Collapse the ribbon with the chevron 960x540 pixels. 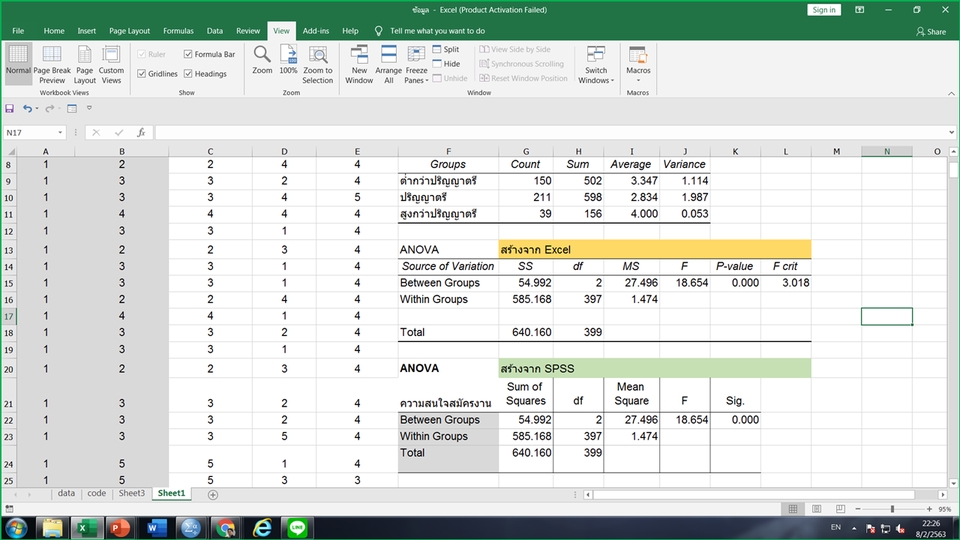click(x=951, y=93)
